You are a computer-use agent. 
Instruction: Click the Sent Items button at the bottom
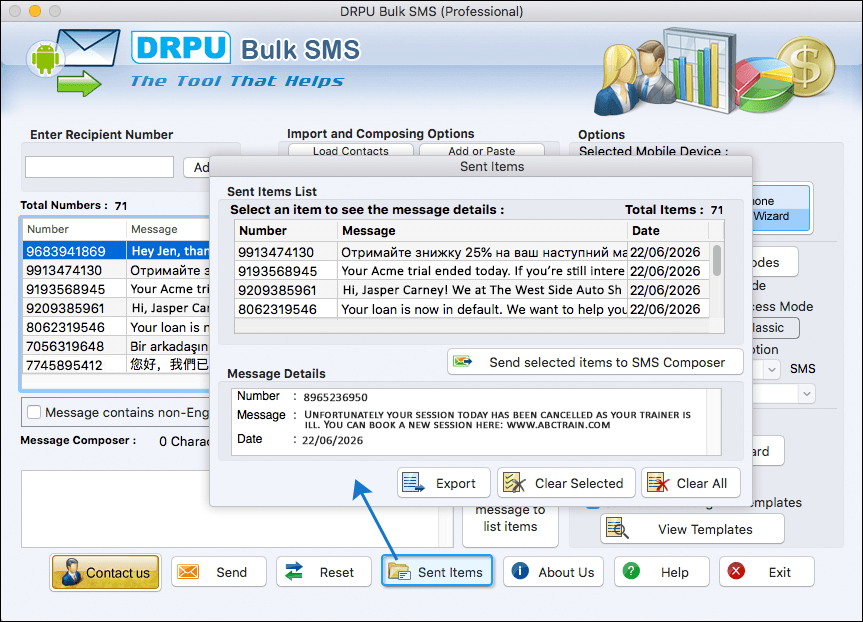pyautogui.click(x=437, y=571)
